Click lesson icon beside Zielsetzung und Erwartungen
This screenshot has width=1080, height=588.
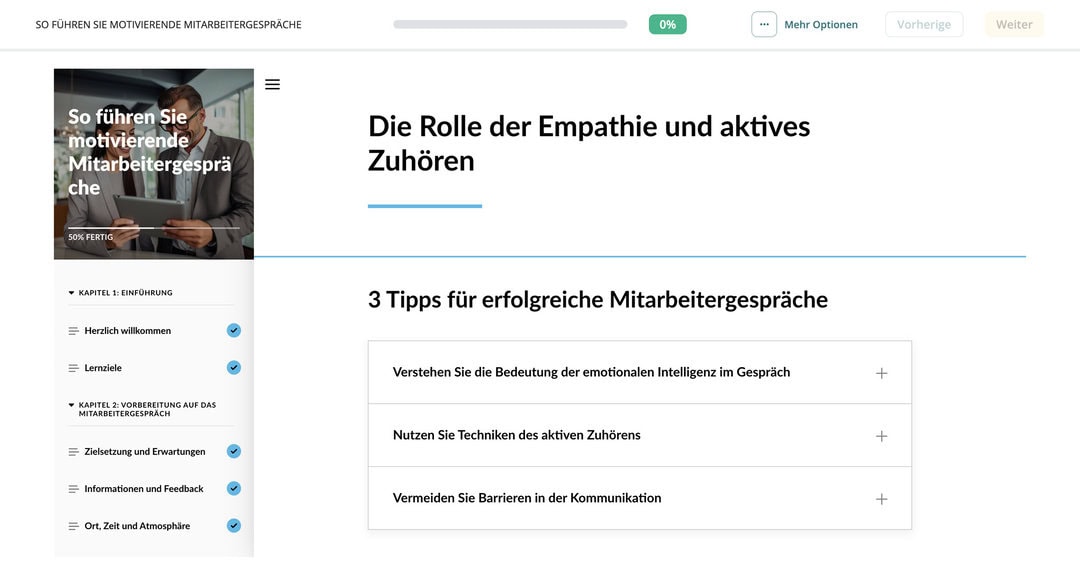(73, 452)
